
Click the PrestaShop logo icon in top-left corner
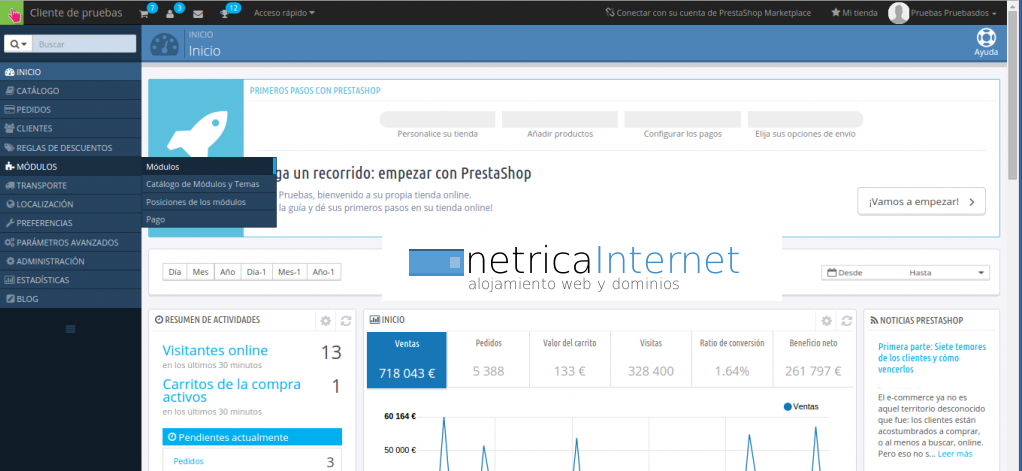click(x=12, y=12)
